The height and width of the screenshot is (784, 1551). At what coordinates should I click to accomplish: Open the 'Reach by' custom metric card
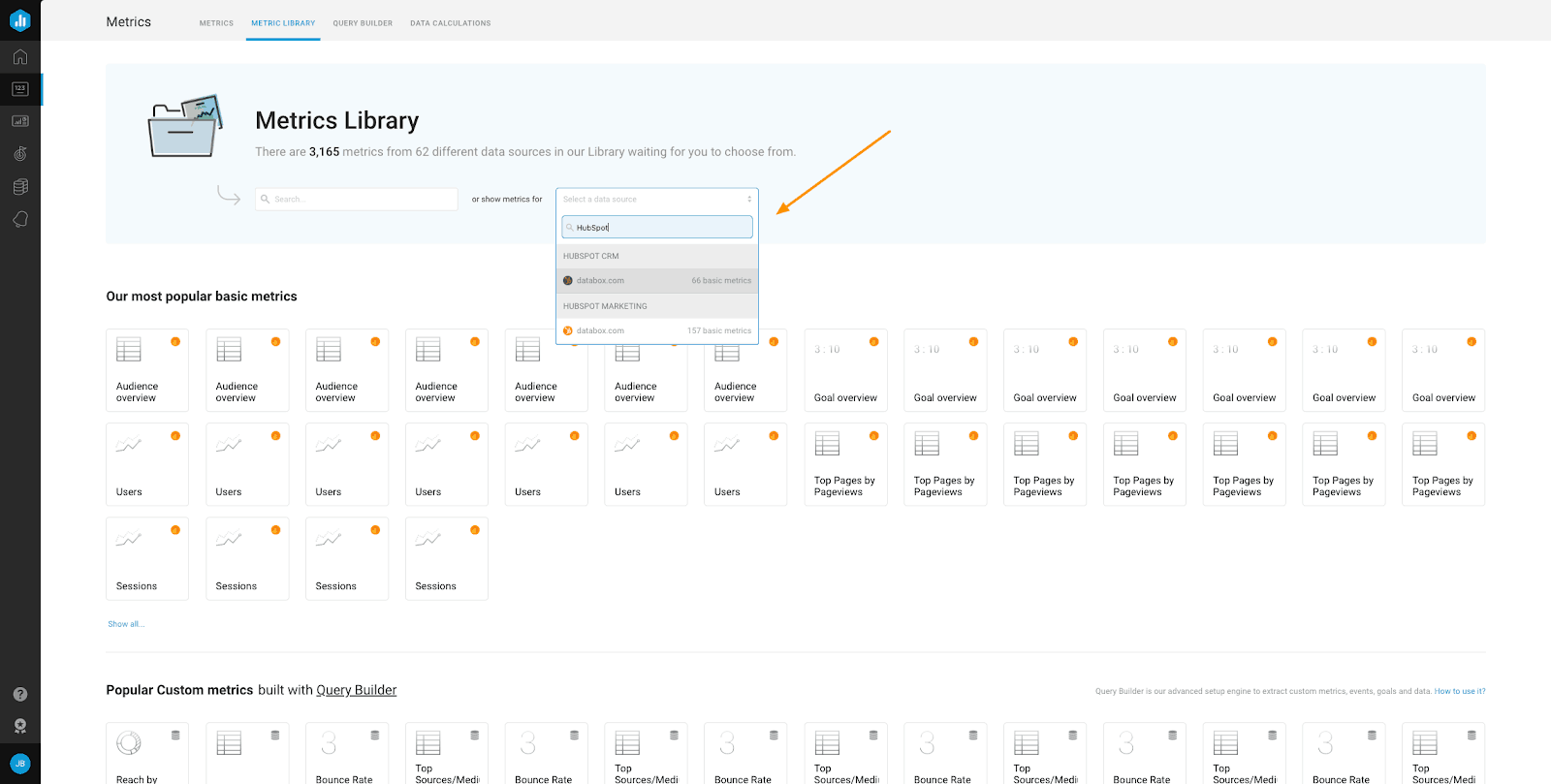pyautogui.click(x=147, y=754)
